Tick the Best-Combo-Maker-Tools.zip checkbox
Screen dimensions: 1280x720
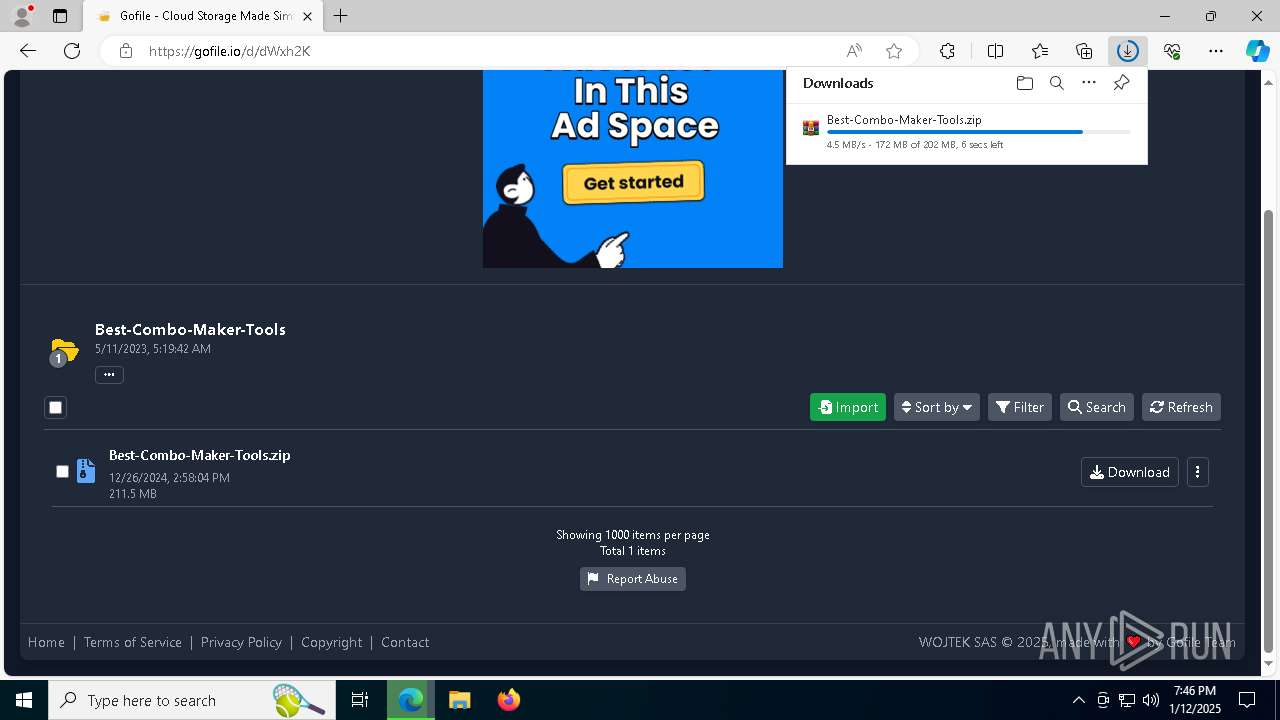(x=62, y=471)
